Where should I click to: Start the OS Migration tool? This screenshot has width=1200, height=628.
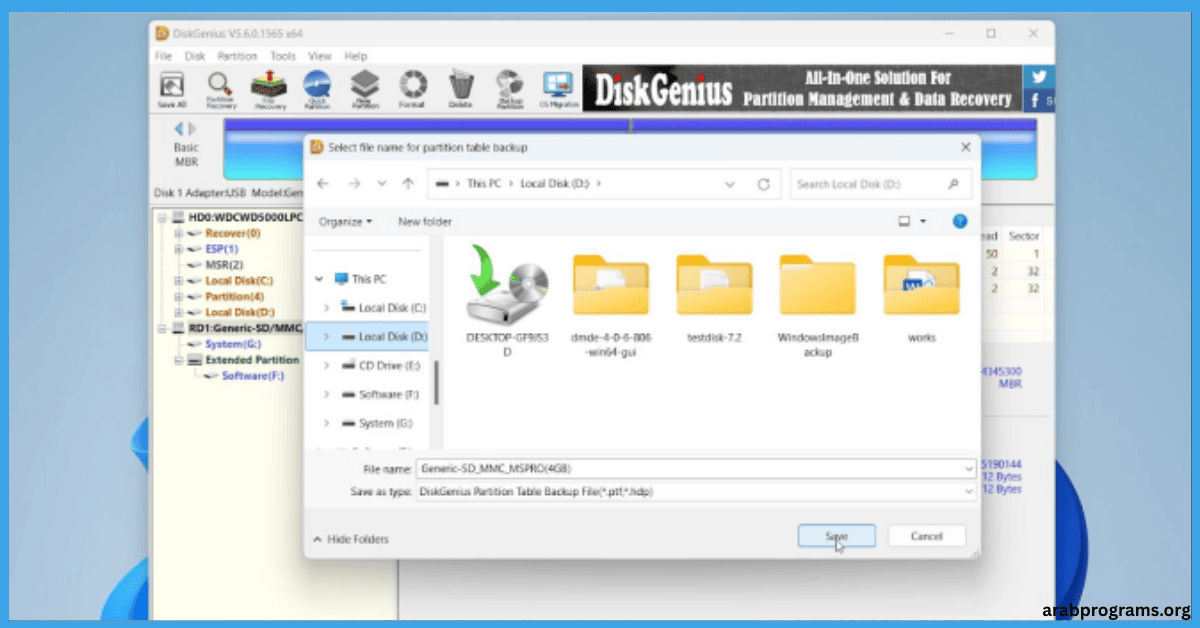tap(558, 89)
